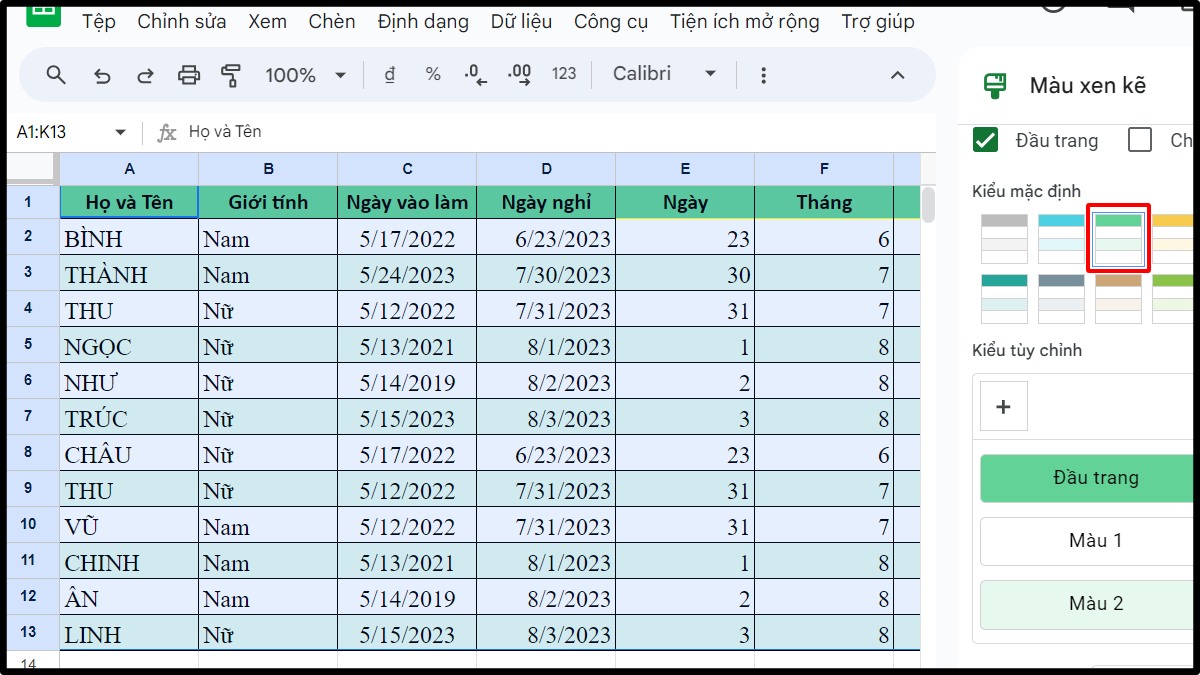Click the decrease decimal places icon
Viewport: 1200px width, 675px height.
476,75
